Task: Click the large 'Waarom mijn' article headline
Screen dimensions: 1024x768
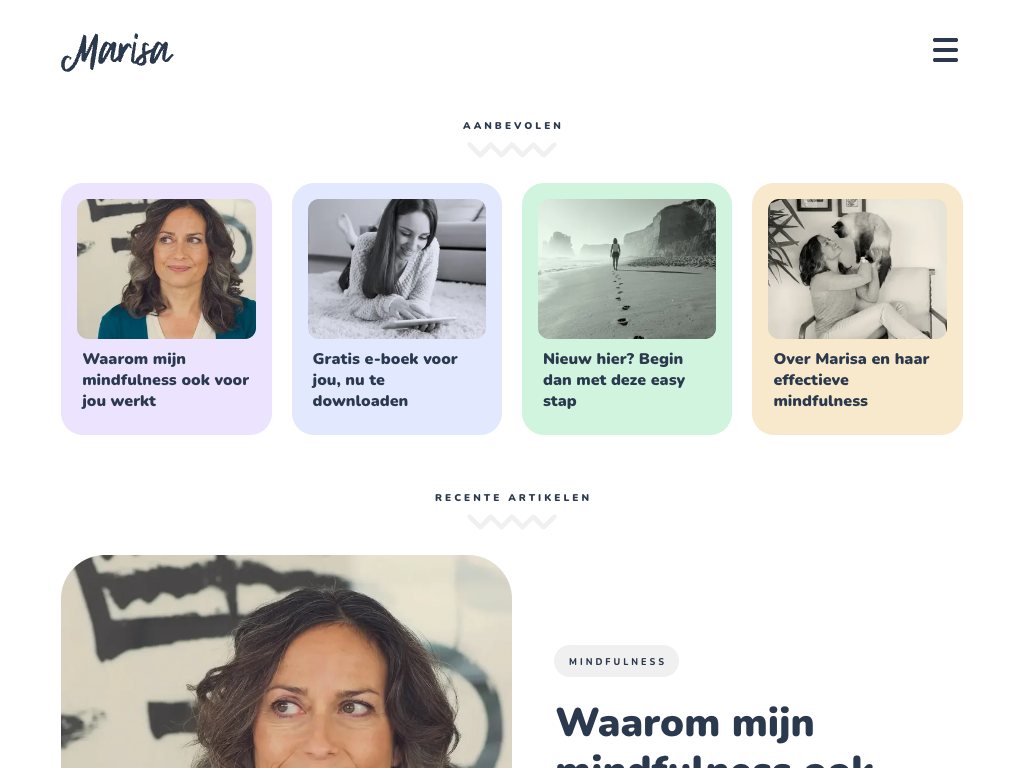Action: click(x=686, y=724)
